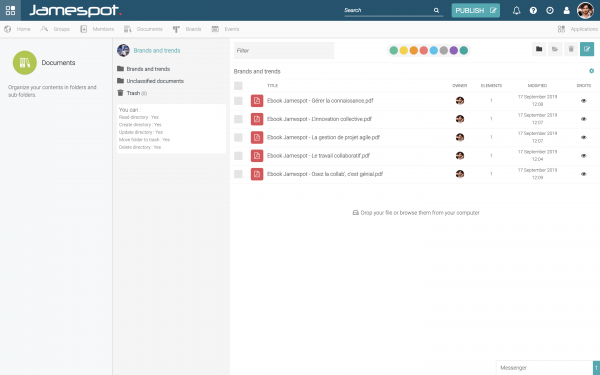The width and height of the screenshot is (600, 375).
Task: Open the user account silhouette icon
Action: [566, 10]
